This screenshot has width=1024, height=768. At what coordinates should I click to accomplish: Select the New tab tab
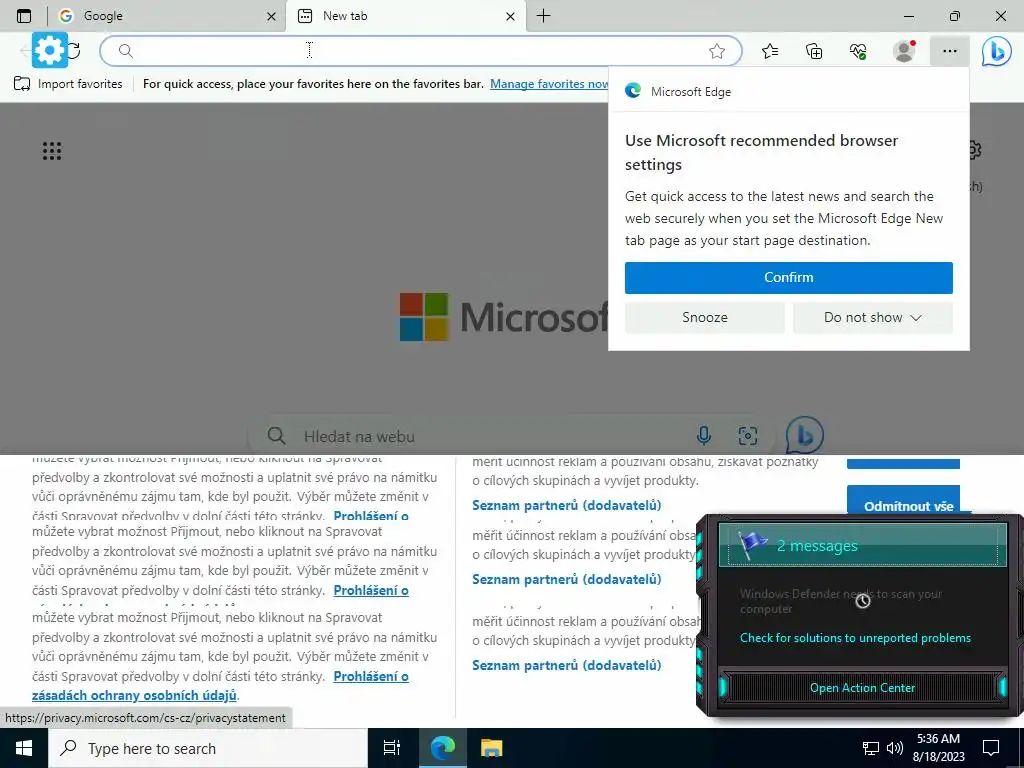click(x=406, y=16)
